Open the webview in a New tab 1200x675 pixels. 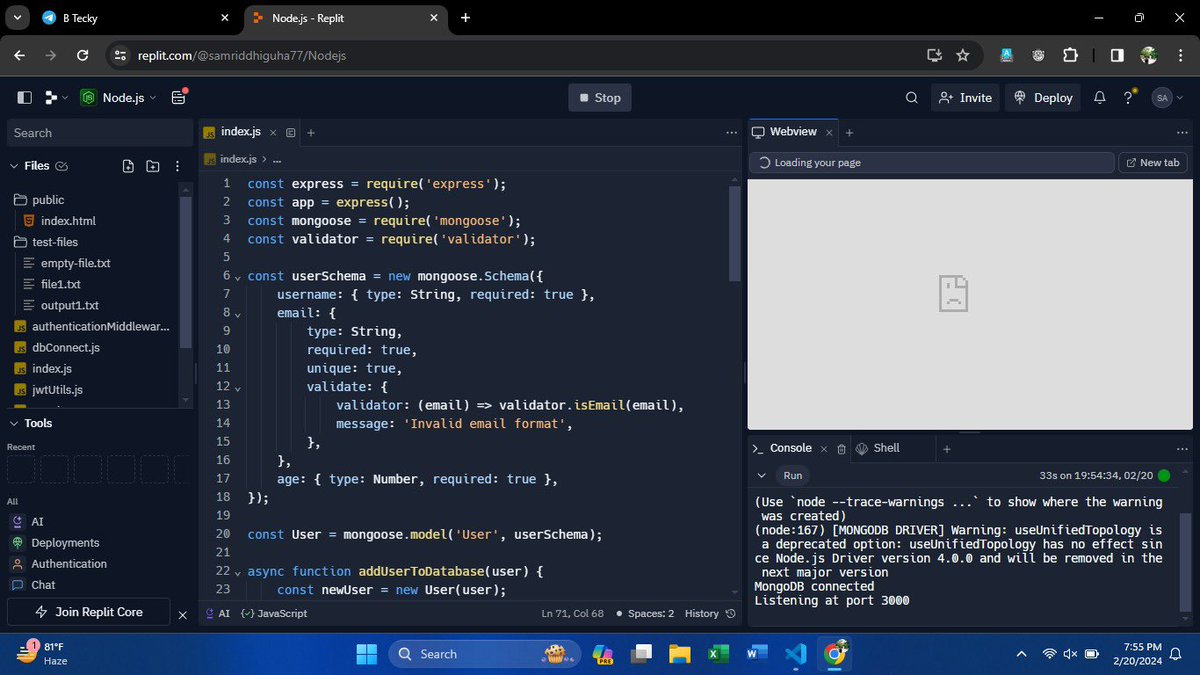coord(1154,163)
